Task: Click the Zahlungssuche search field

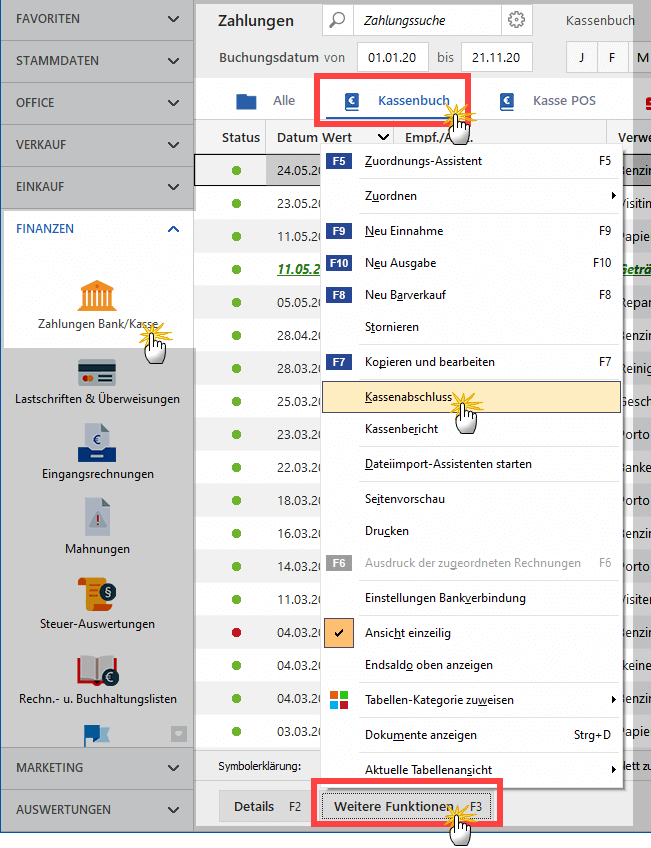Action: click(428, 20)
